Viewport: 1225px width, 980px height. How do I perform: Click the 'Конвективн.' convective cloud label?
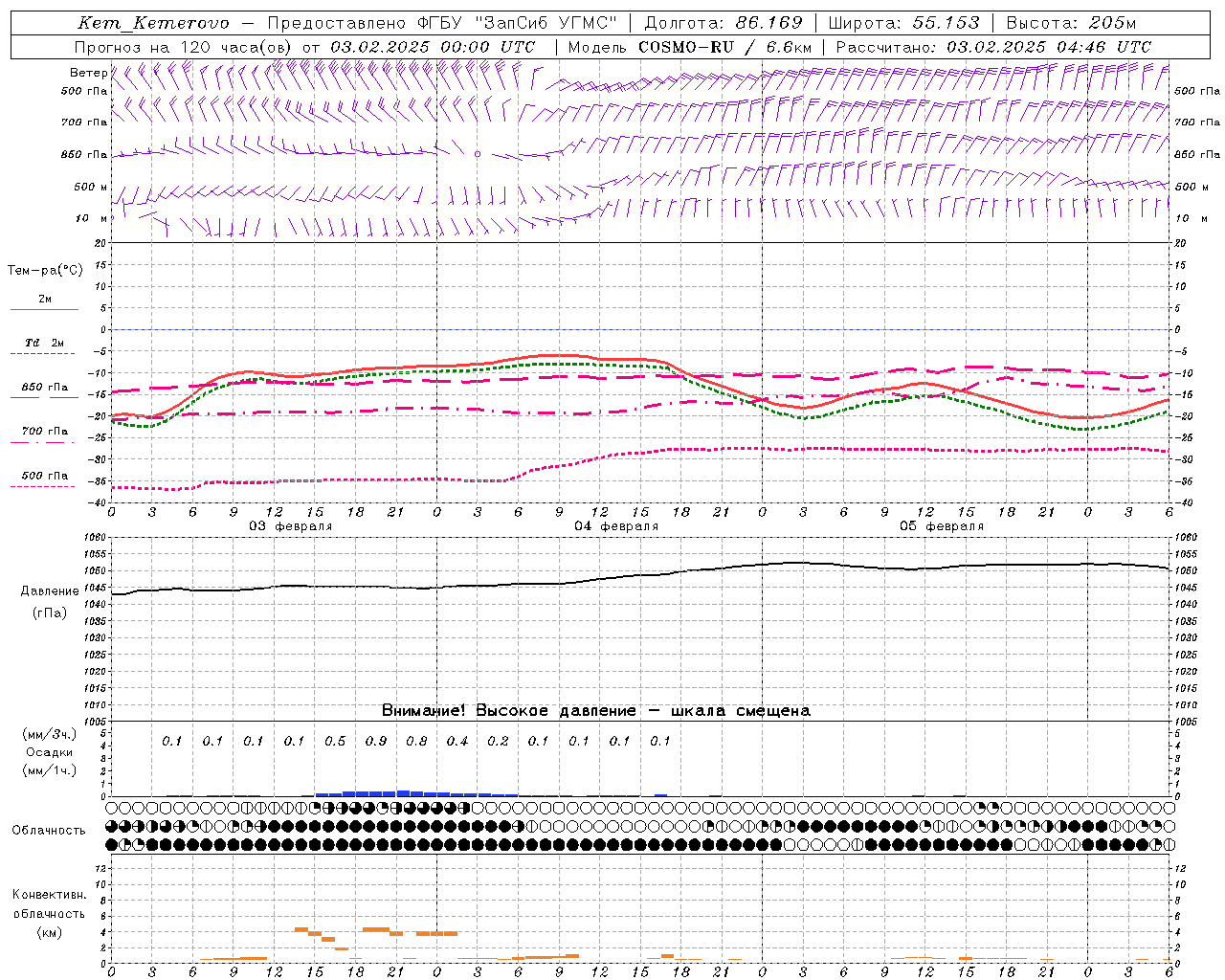[49, 895]
